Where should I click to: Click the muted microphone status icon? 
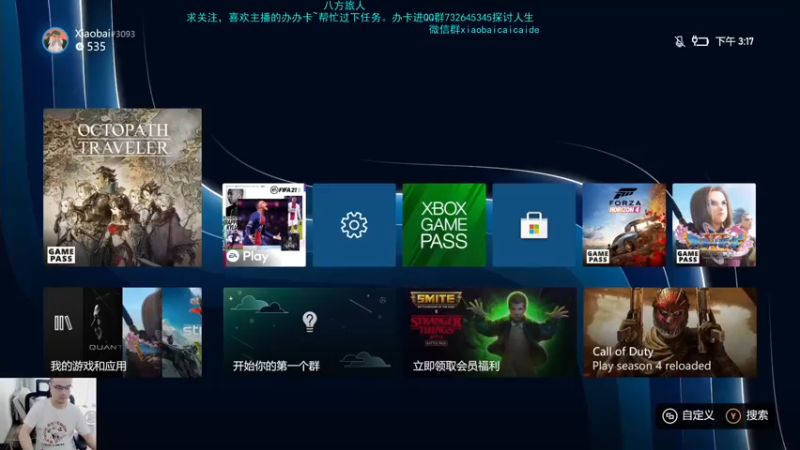pyautogui.click(x=680, y=41)
